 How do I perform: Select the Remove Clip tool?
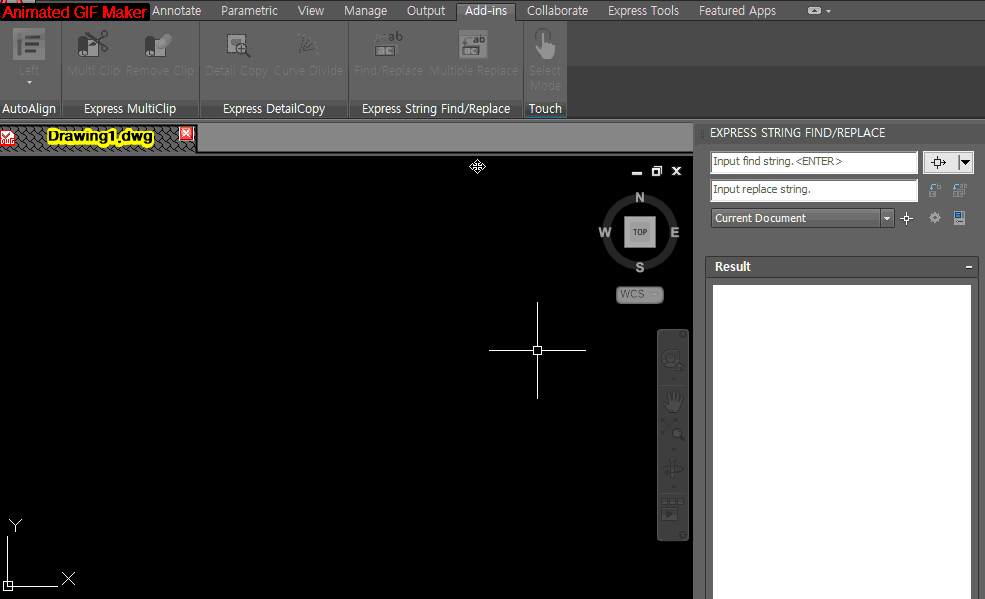(x=160, y=54)
